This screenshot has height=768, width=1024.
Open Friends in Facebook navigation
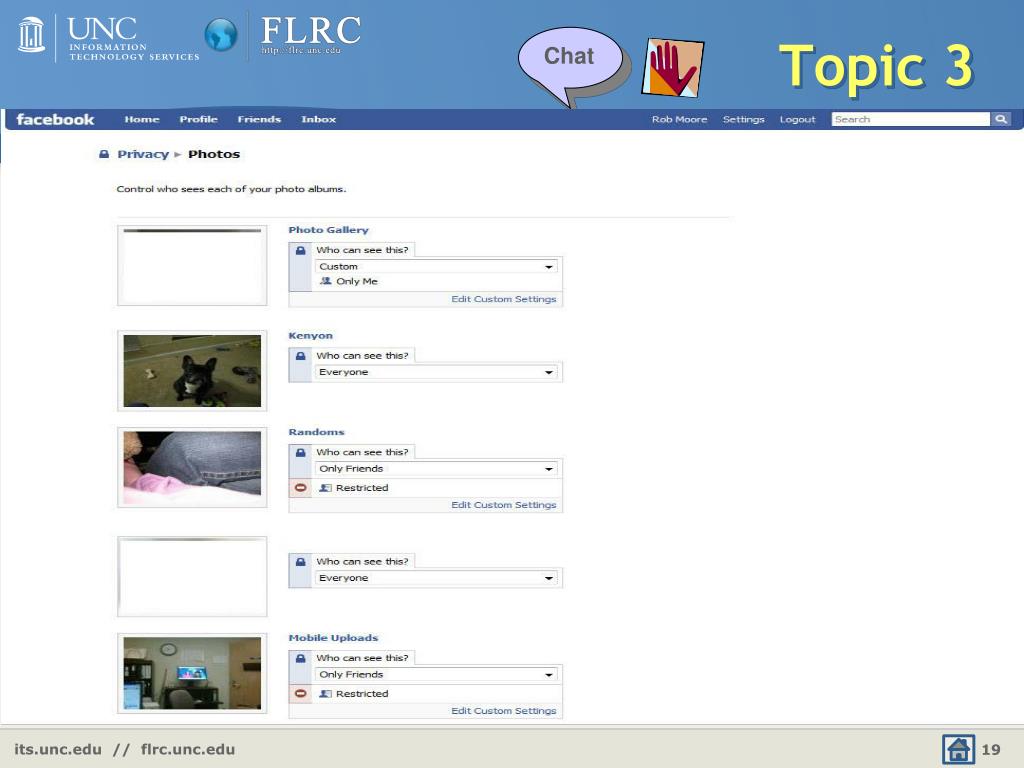259,119
